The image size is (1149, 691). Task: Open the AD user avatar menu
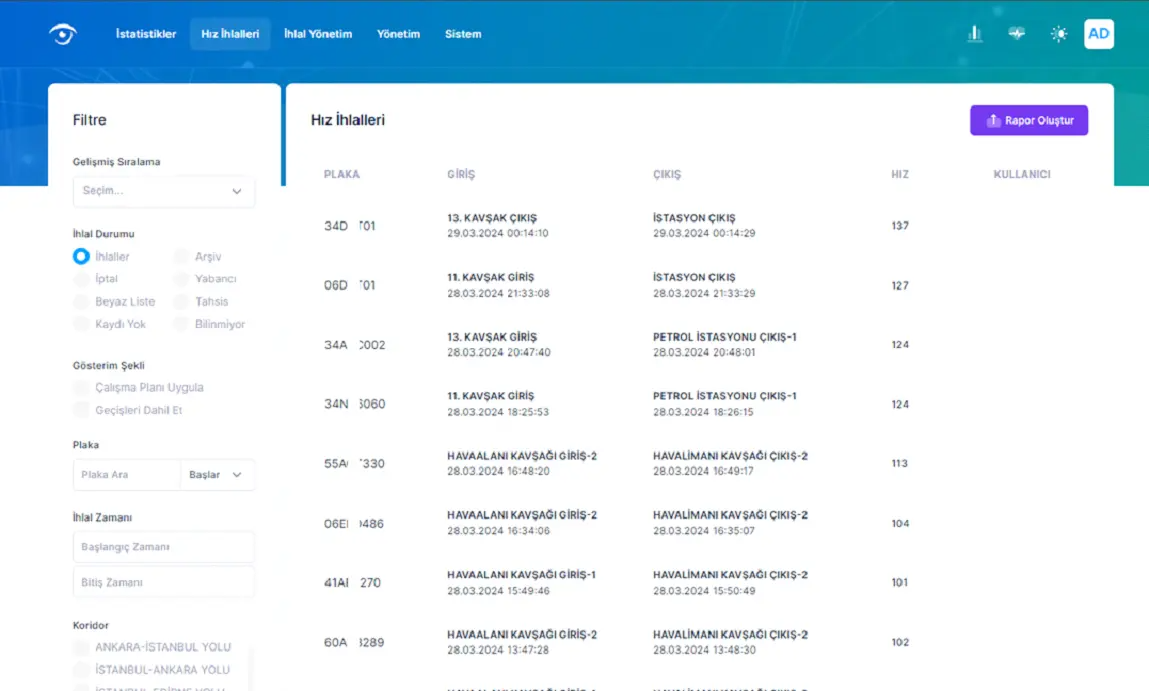click(1098, 34)
